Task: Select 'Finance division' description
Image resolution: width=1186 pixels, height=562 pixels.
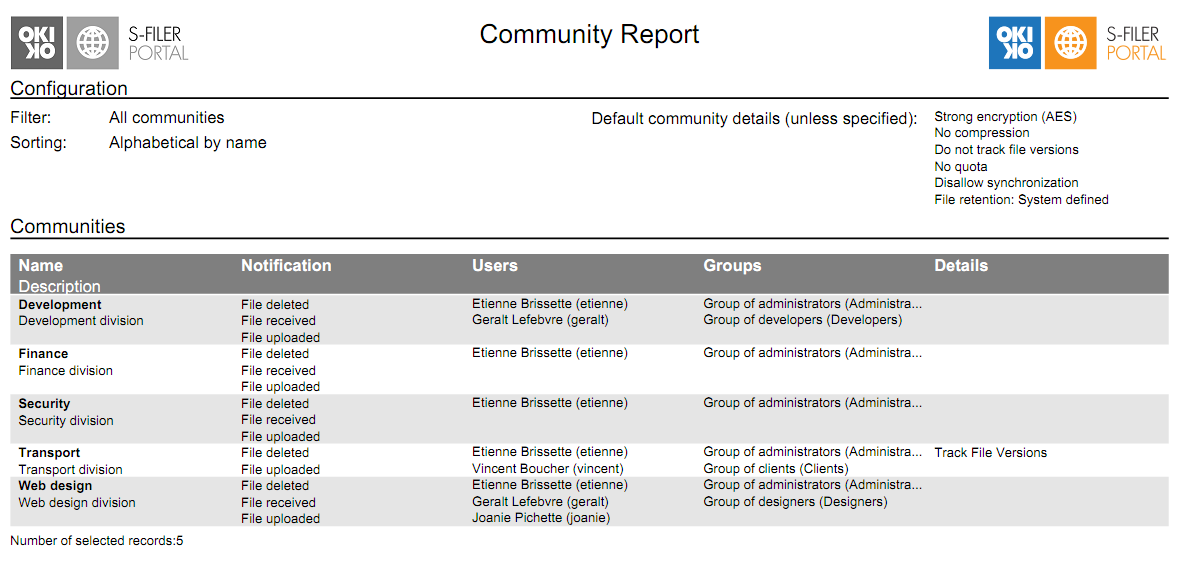Action: 66,371
